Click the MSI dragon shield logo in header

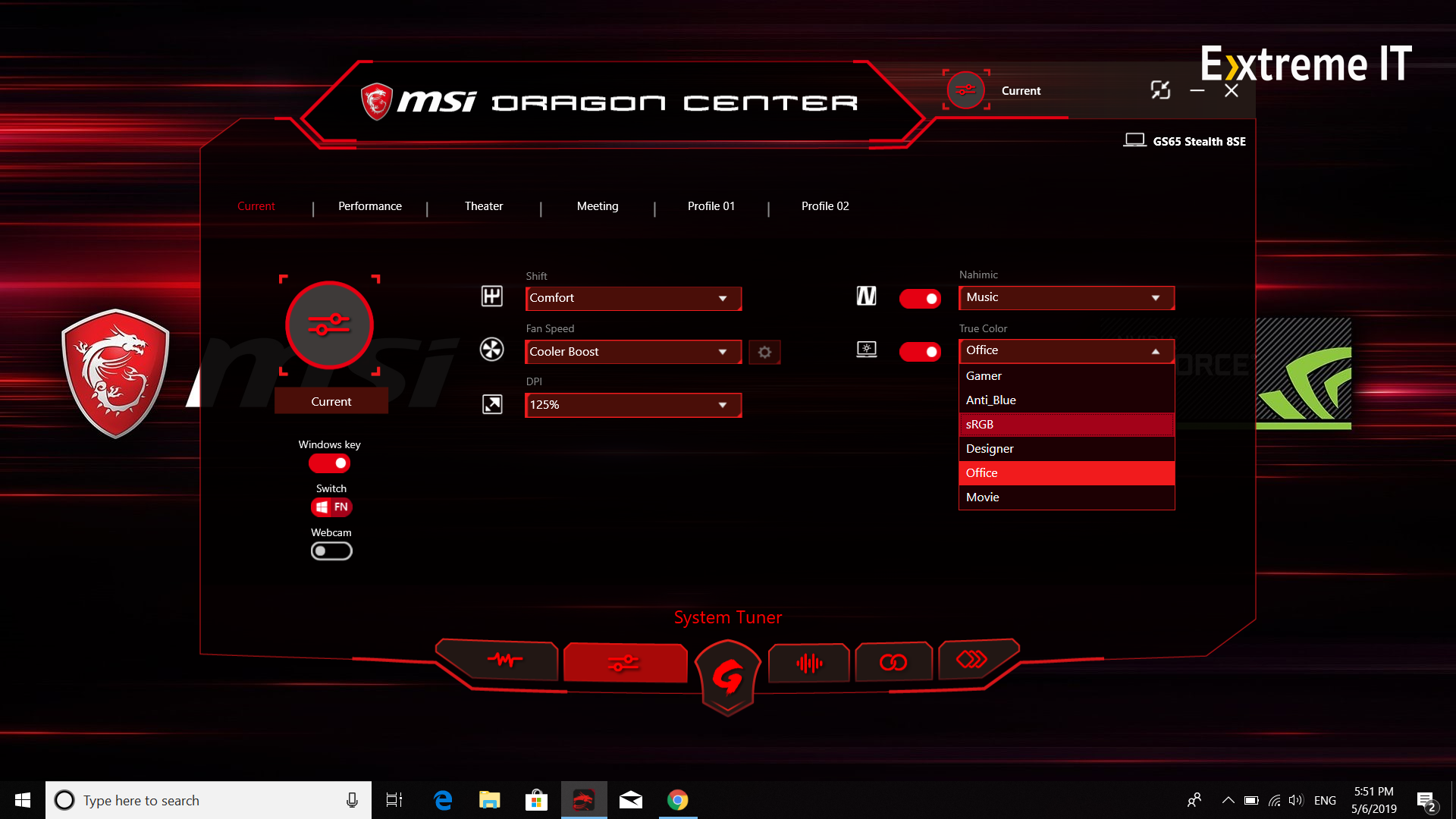click(376, 102)
